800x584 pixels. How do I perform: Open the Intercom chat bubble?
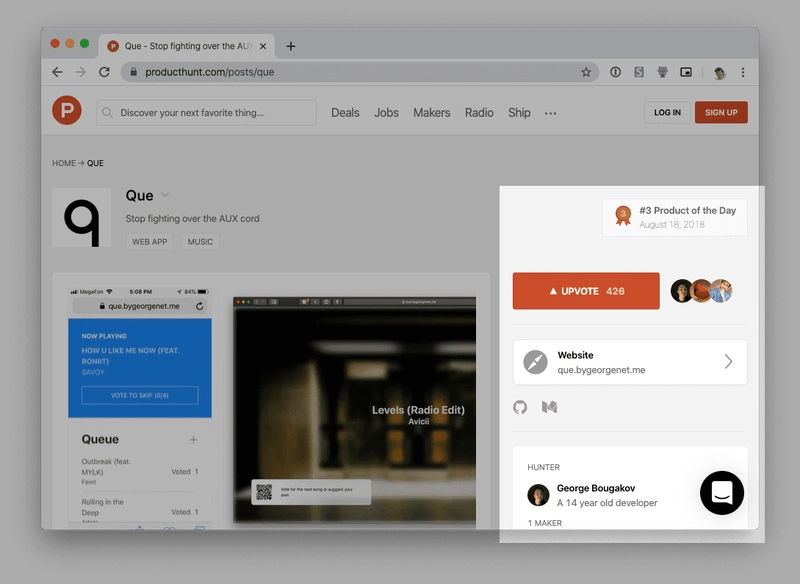tap(722, 493)
